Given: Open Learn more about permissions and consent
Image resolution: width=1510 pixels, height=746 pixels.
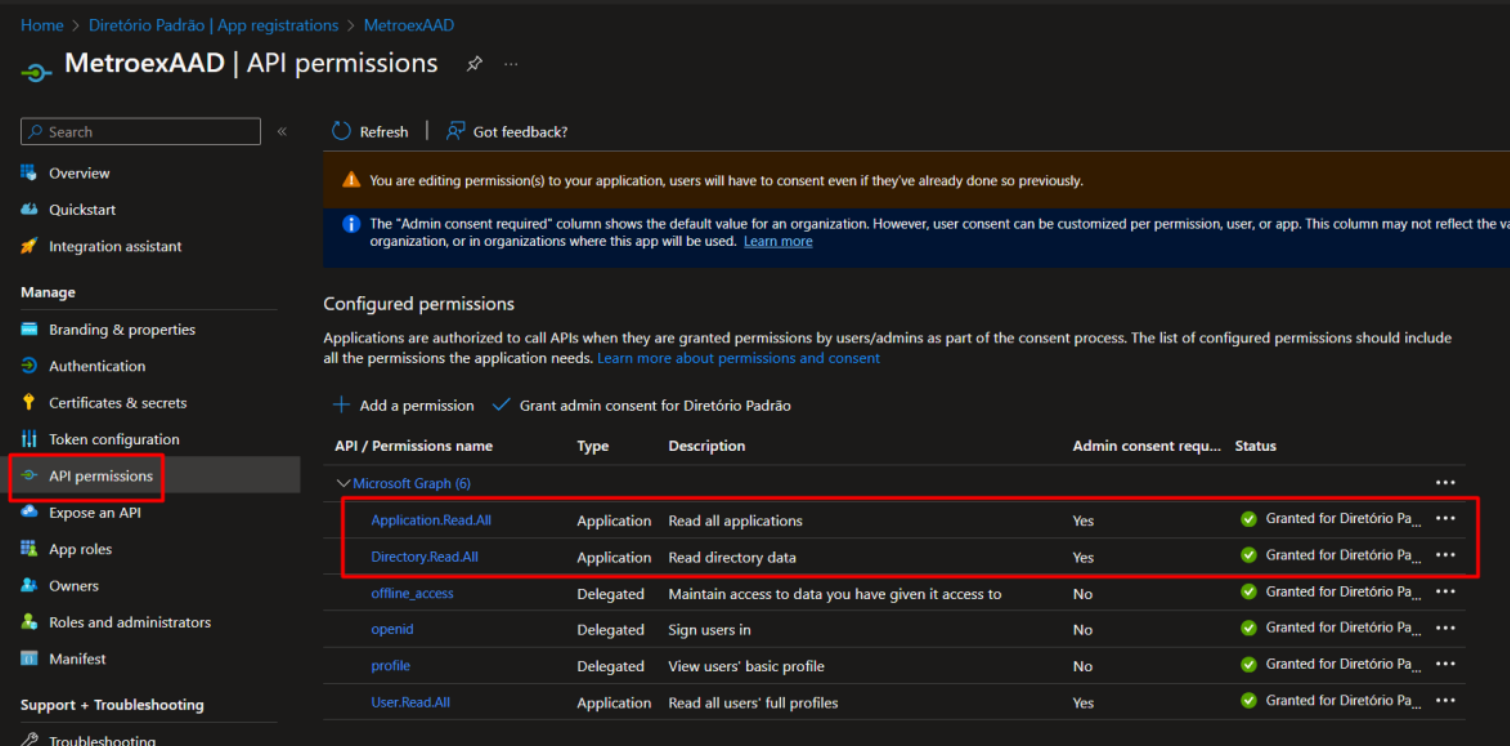Looking at the screenshot, I should point(739,358).
